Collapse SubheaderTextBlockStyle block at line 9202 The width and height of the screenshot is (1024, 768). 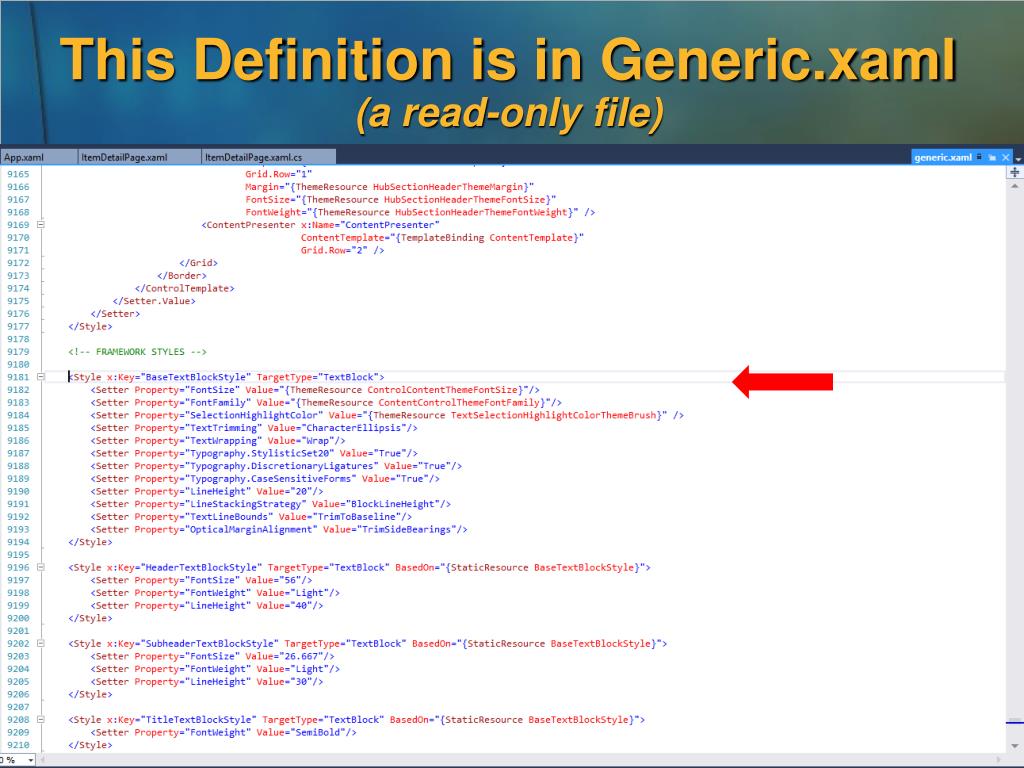40,643
